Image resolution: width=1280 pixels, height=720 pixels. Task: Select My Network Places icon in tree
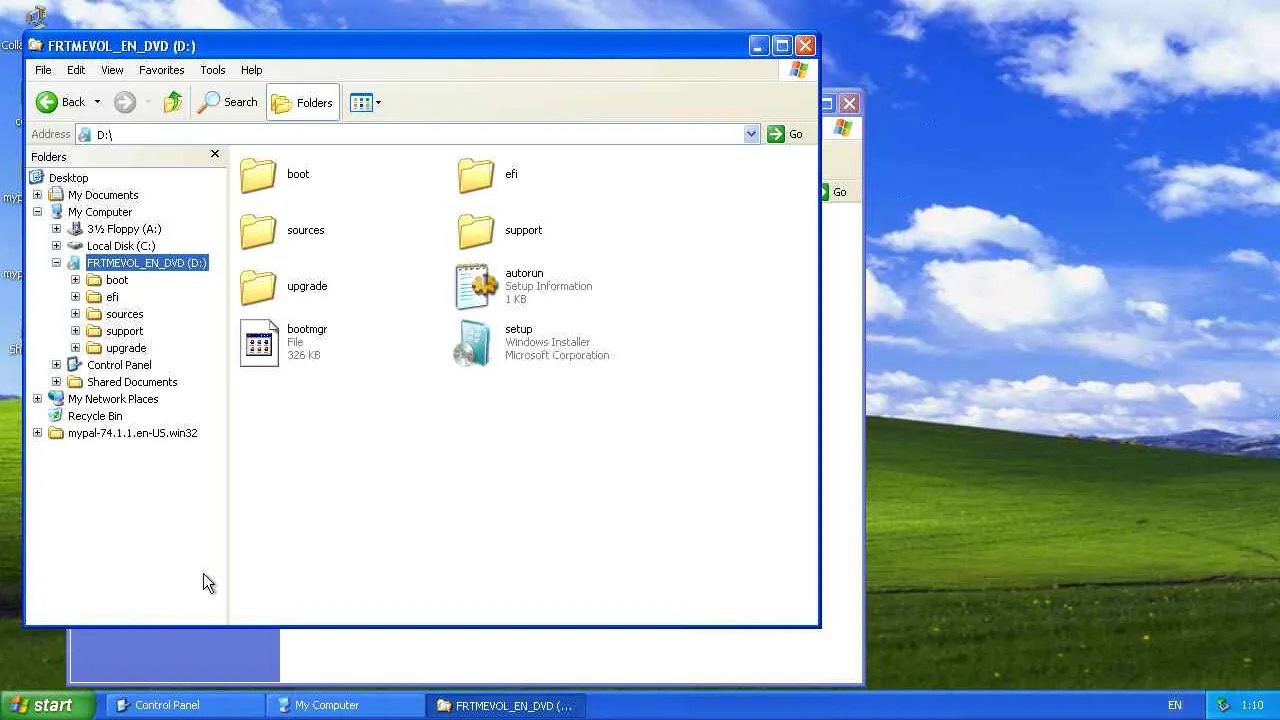[x=56, y=399]
